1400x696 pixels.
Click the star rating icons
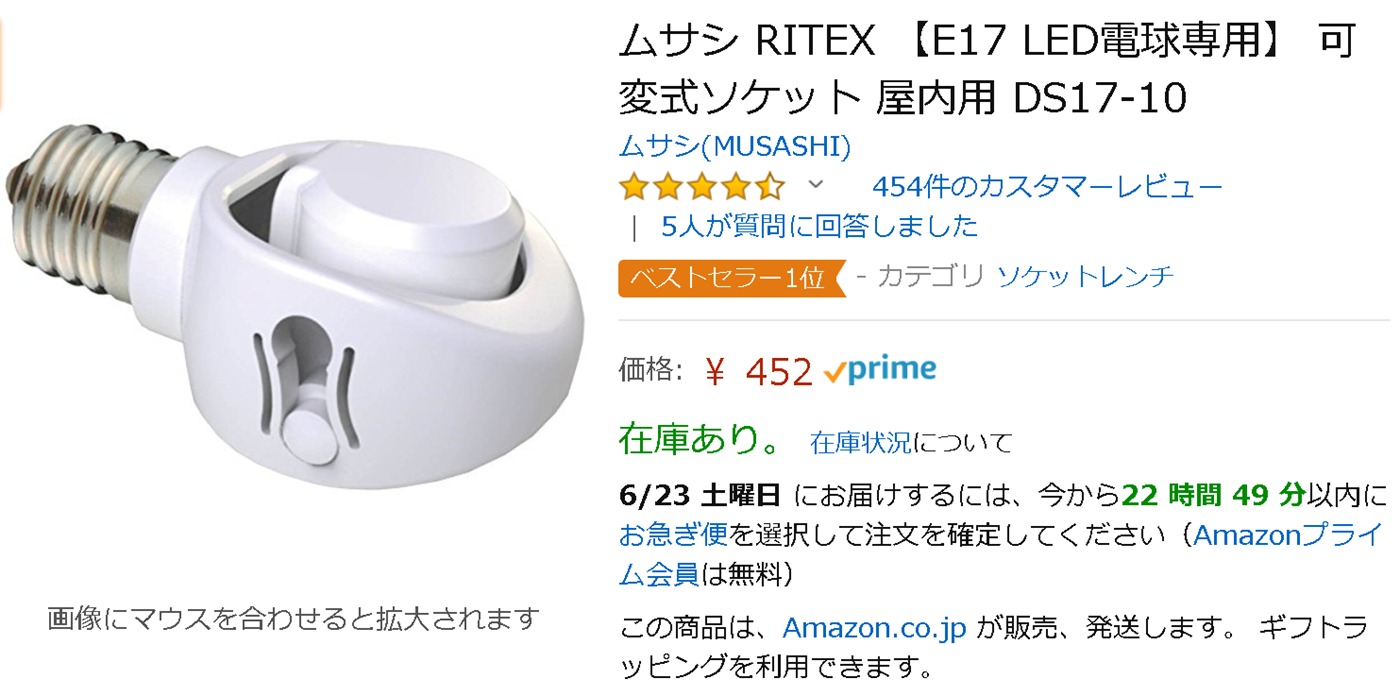coord(701,187)
